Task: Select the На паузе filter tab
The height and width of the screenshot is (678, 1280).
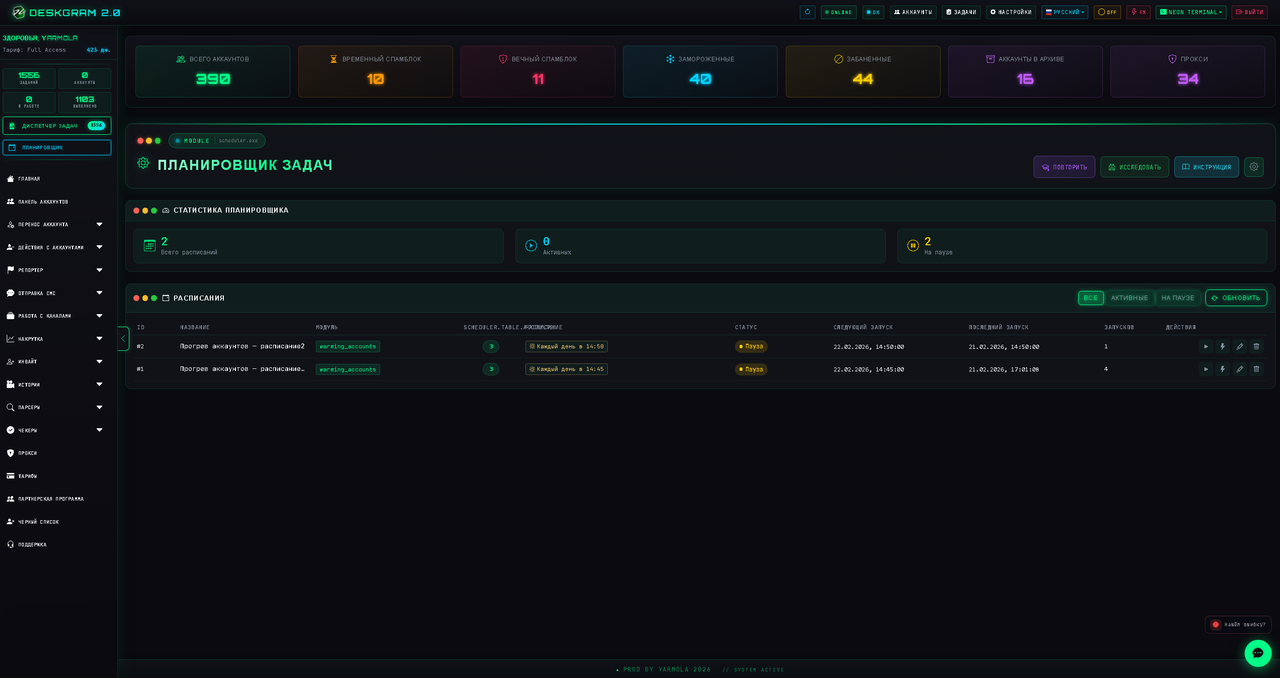Action: pyautogui.click(x=1177, y=298)
